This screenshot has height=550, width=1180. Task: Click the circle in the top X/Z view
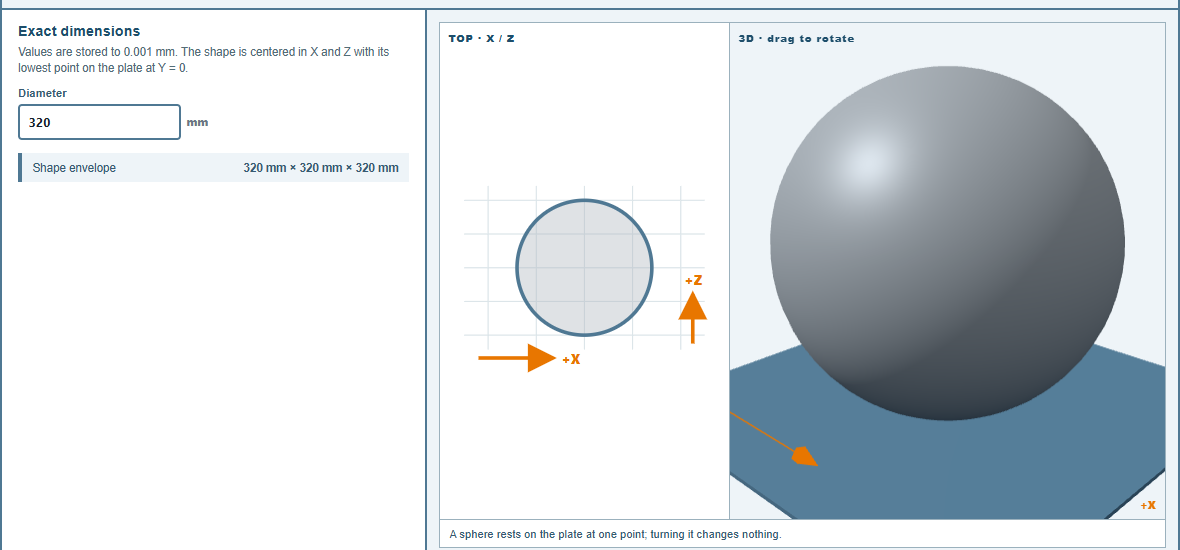pos(584,267)
